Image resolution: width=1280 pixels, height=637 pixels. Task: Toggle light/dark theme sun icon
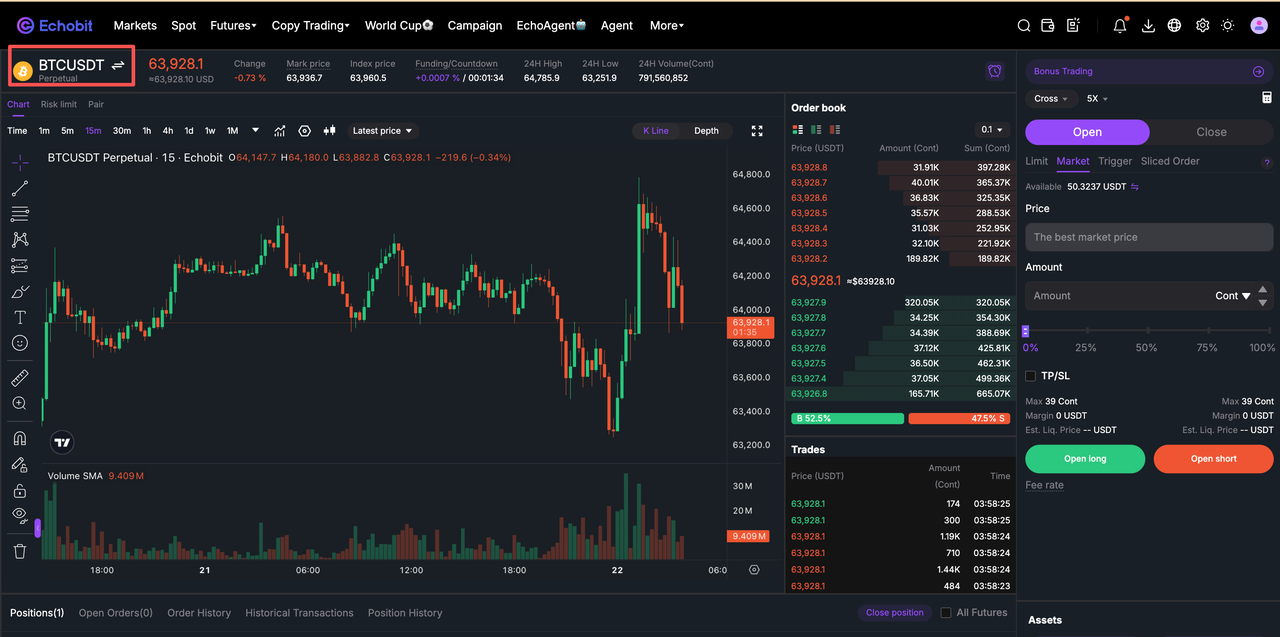tap(1228, 25)
